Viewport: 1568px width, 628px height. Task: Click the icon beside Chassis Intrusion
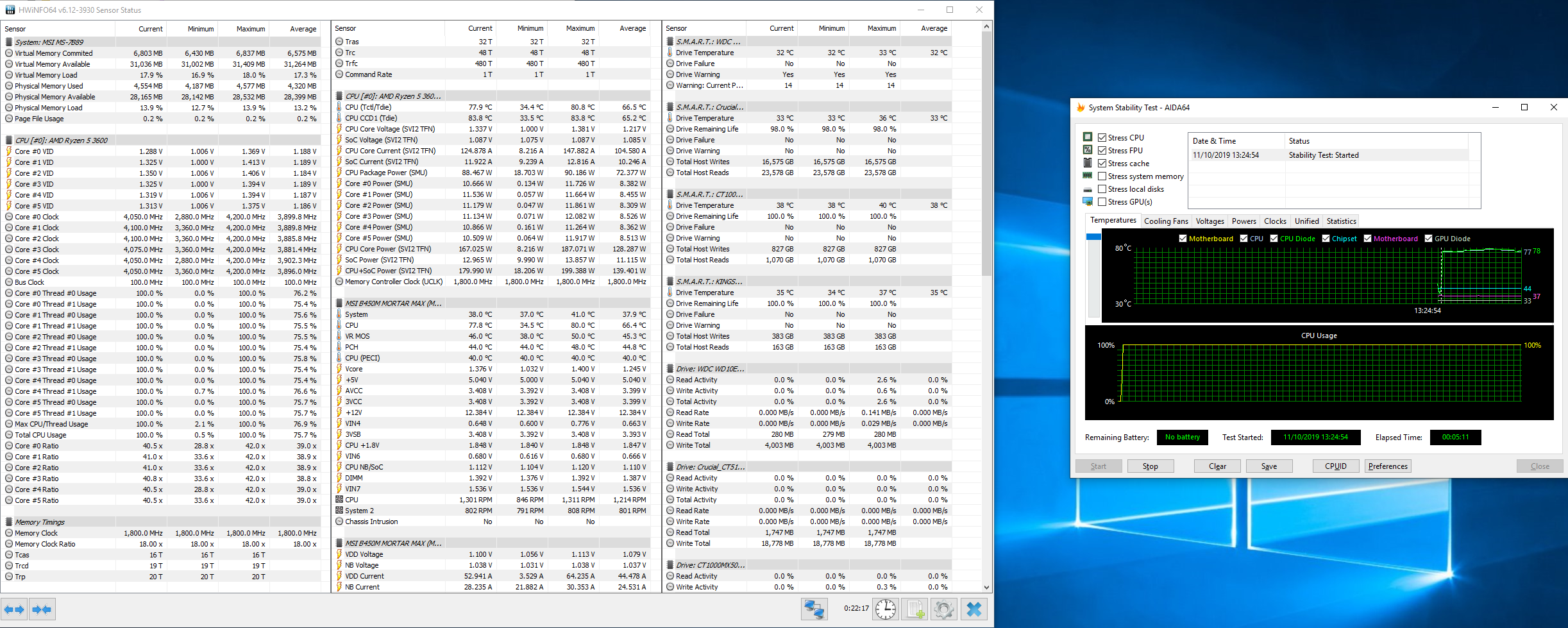pyautogui.click(x=339, y=522)
